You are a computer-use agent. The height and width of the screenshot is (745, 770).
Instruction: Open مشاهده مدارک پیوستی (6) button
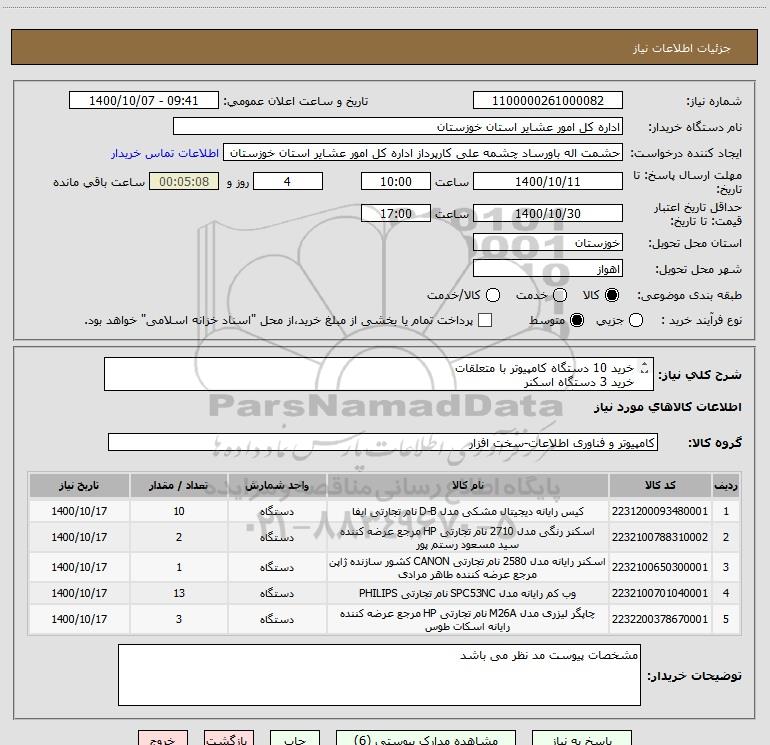tap(426, 739)
